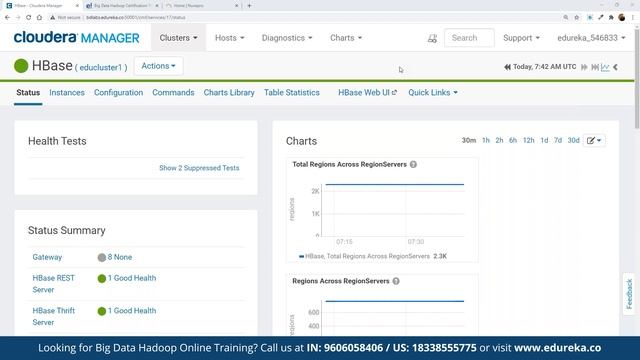This screenshot has width=640, height=360.
Task: Switch to the Instances tab
Action: pos(67,93)
